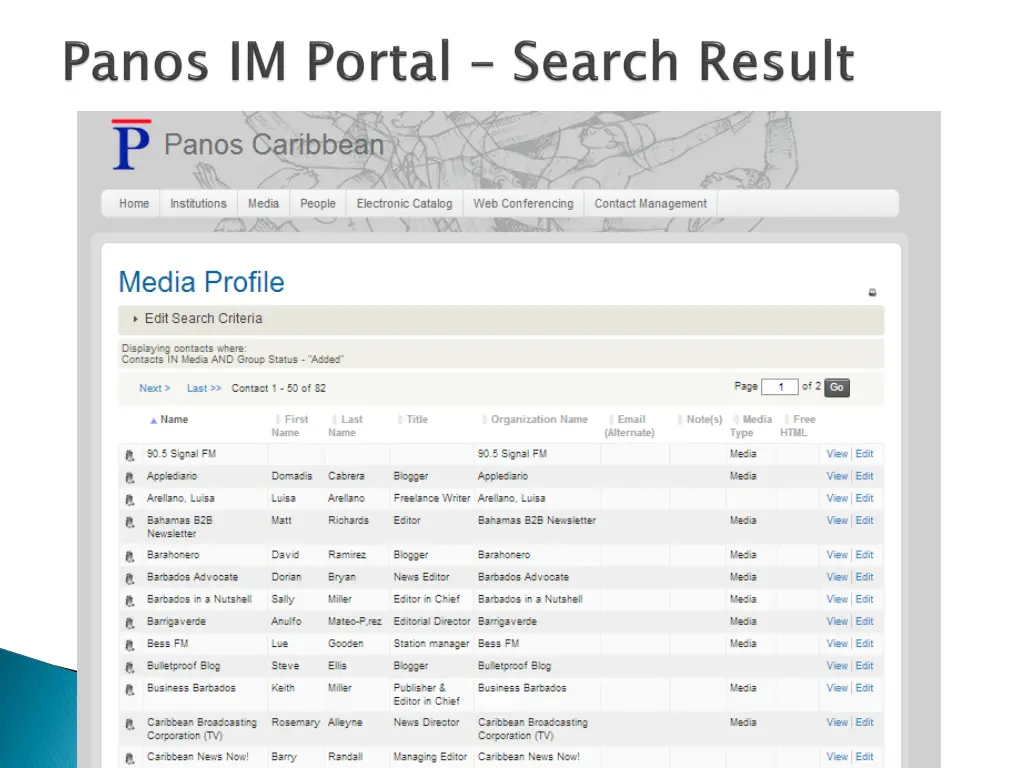This screenshot has height=768, width=1024.
Task: Open the People menu item
Action: coord(317,204)
